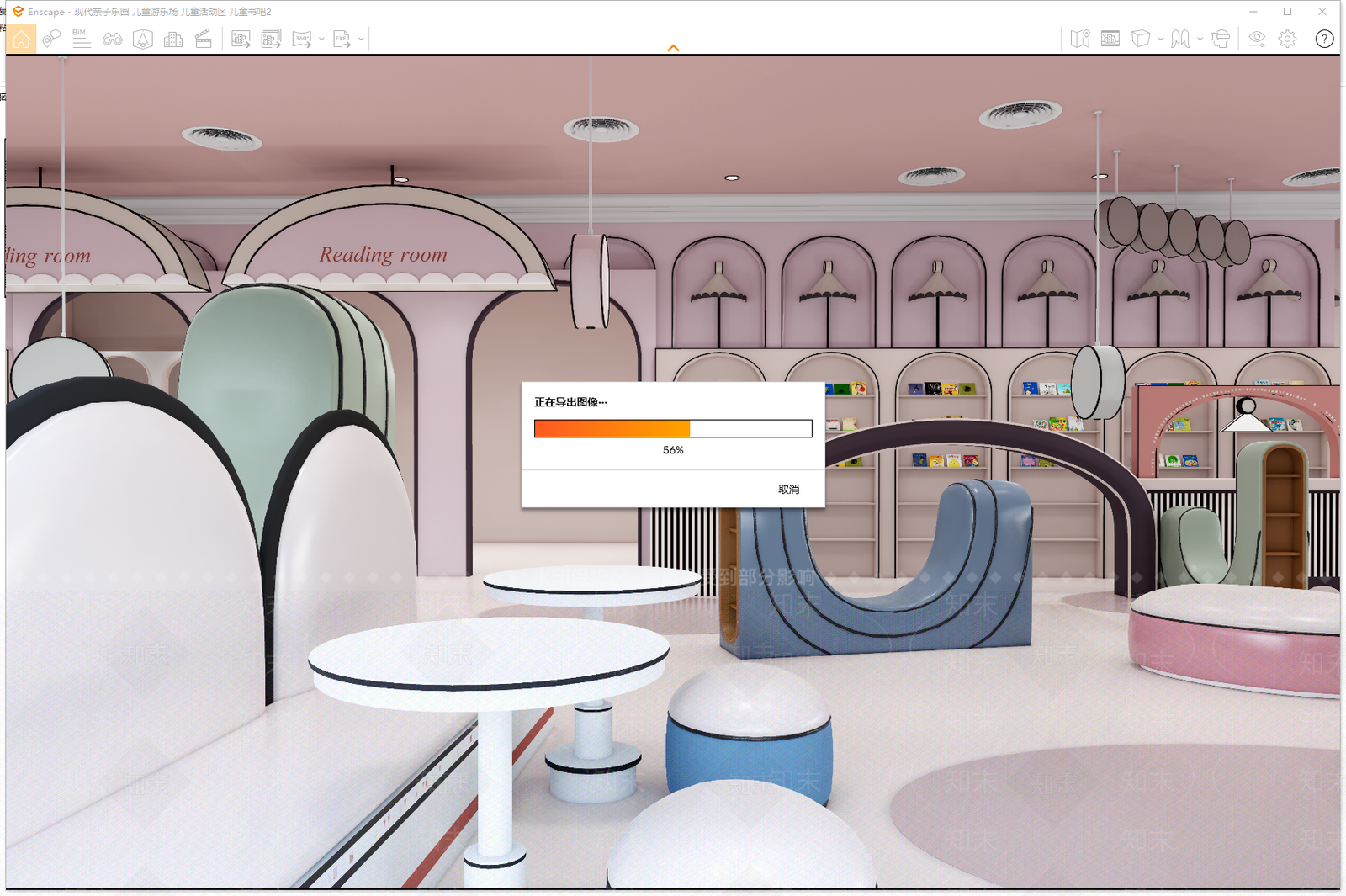Click the 正在导出图像 dialog title text
Screen dimensions: 1346x896
tap(570, 402)
